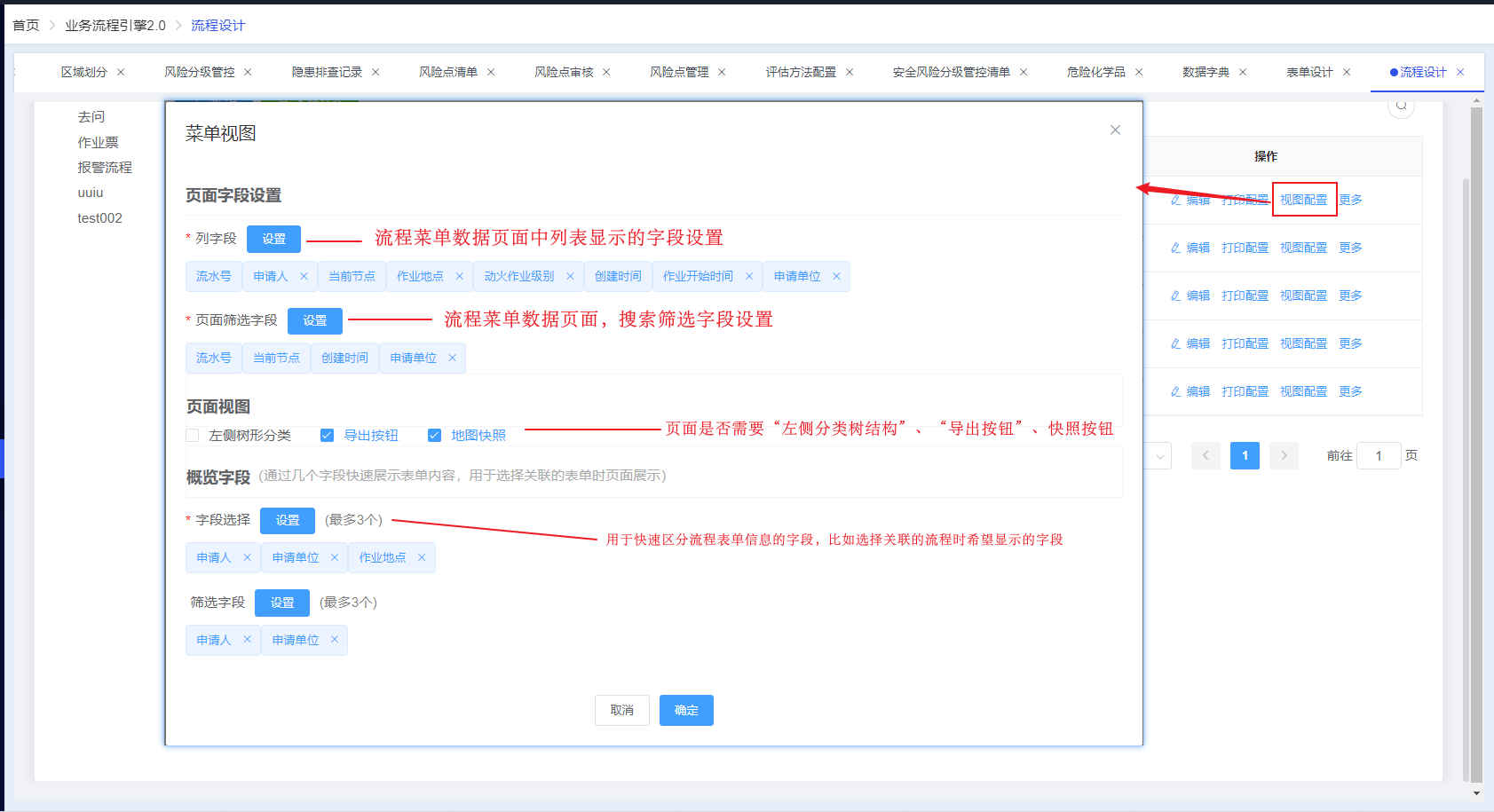Remove 申请人 tag under 字段选择
Viewport: 1494px width, 812px height.
coord(247,557)
